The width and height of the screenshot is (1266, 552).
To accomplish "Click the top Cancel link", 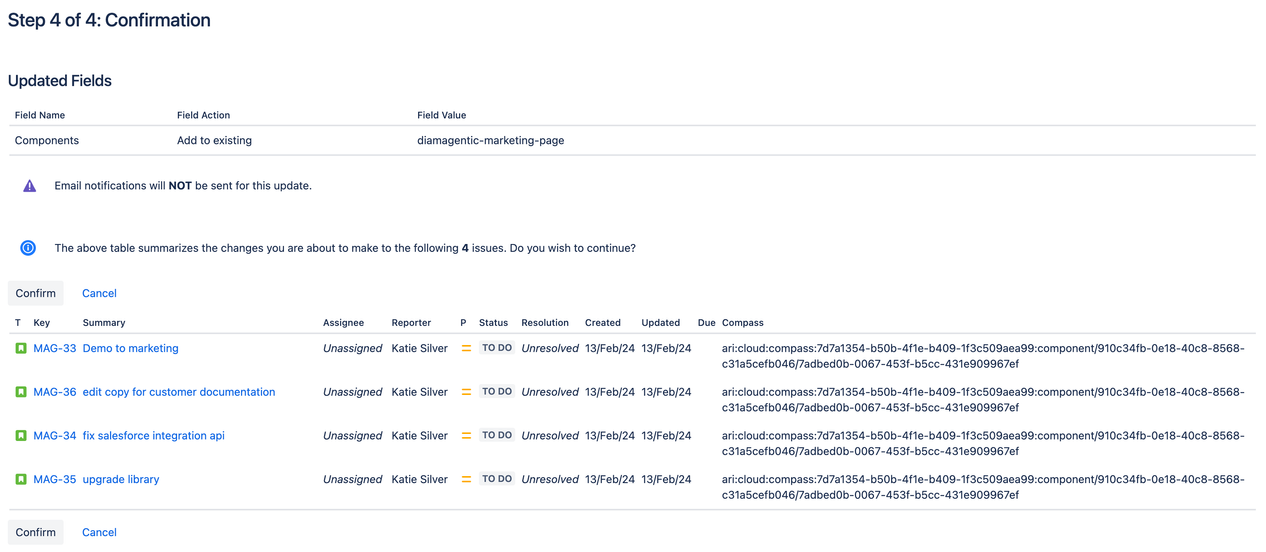I will tap(99, 293).
